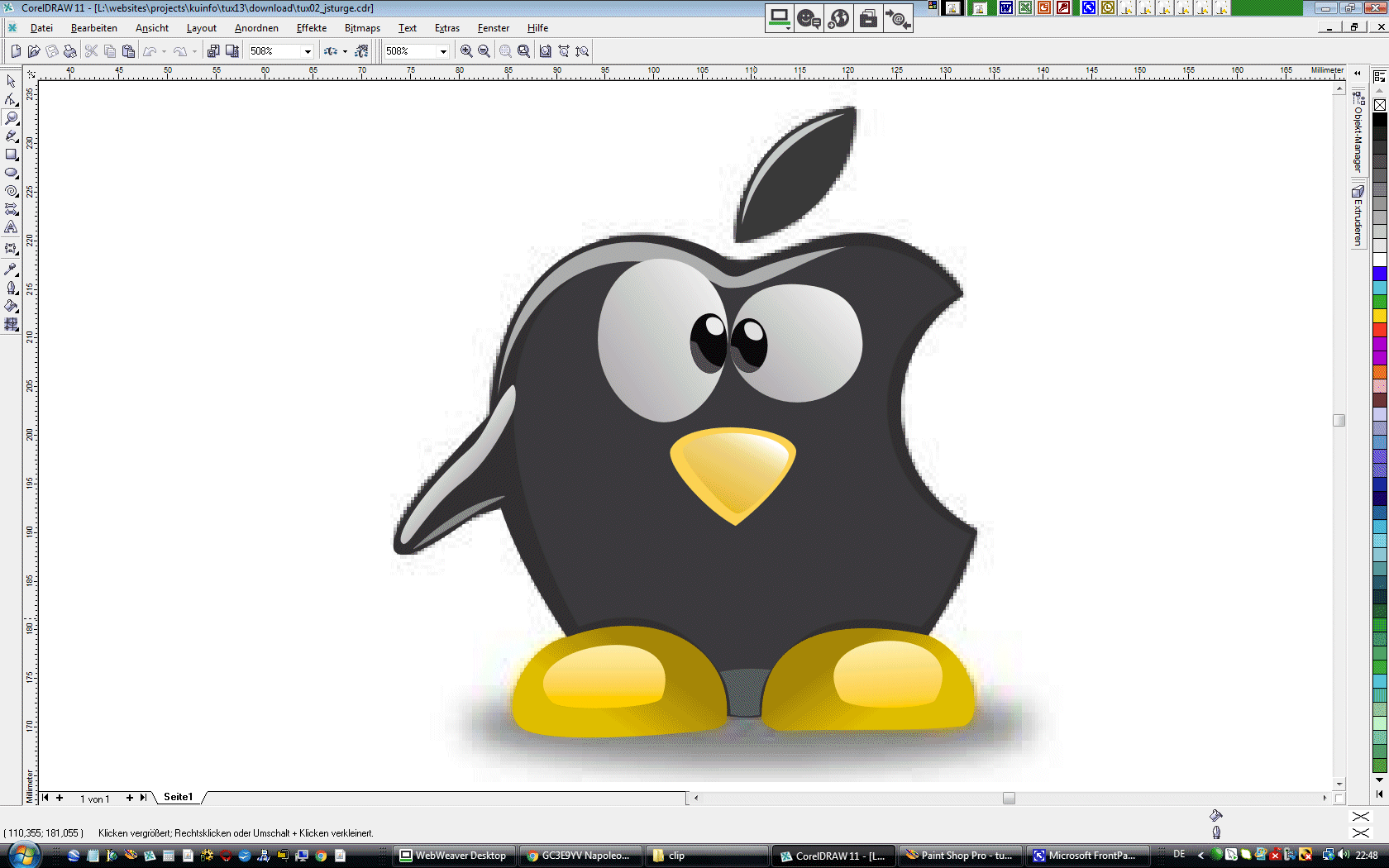The height and width of the screenshot is (868, 1389).
Task: Pick the red palette swatch
Action: [1380, 330]
